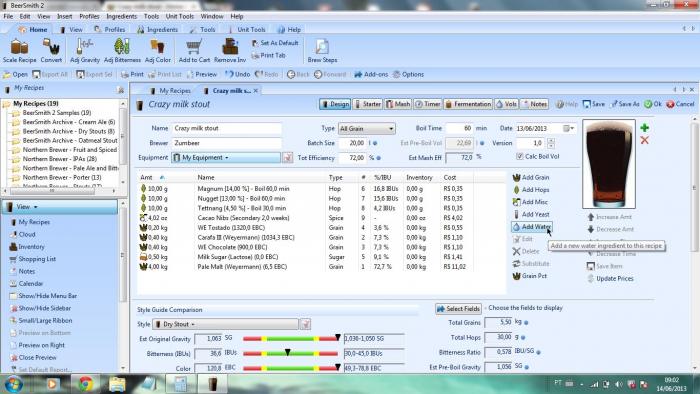Open Inventory in the sidebar view
700x394 pixels.
coord(27,246)
